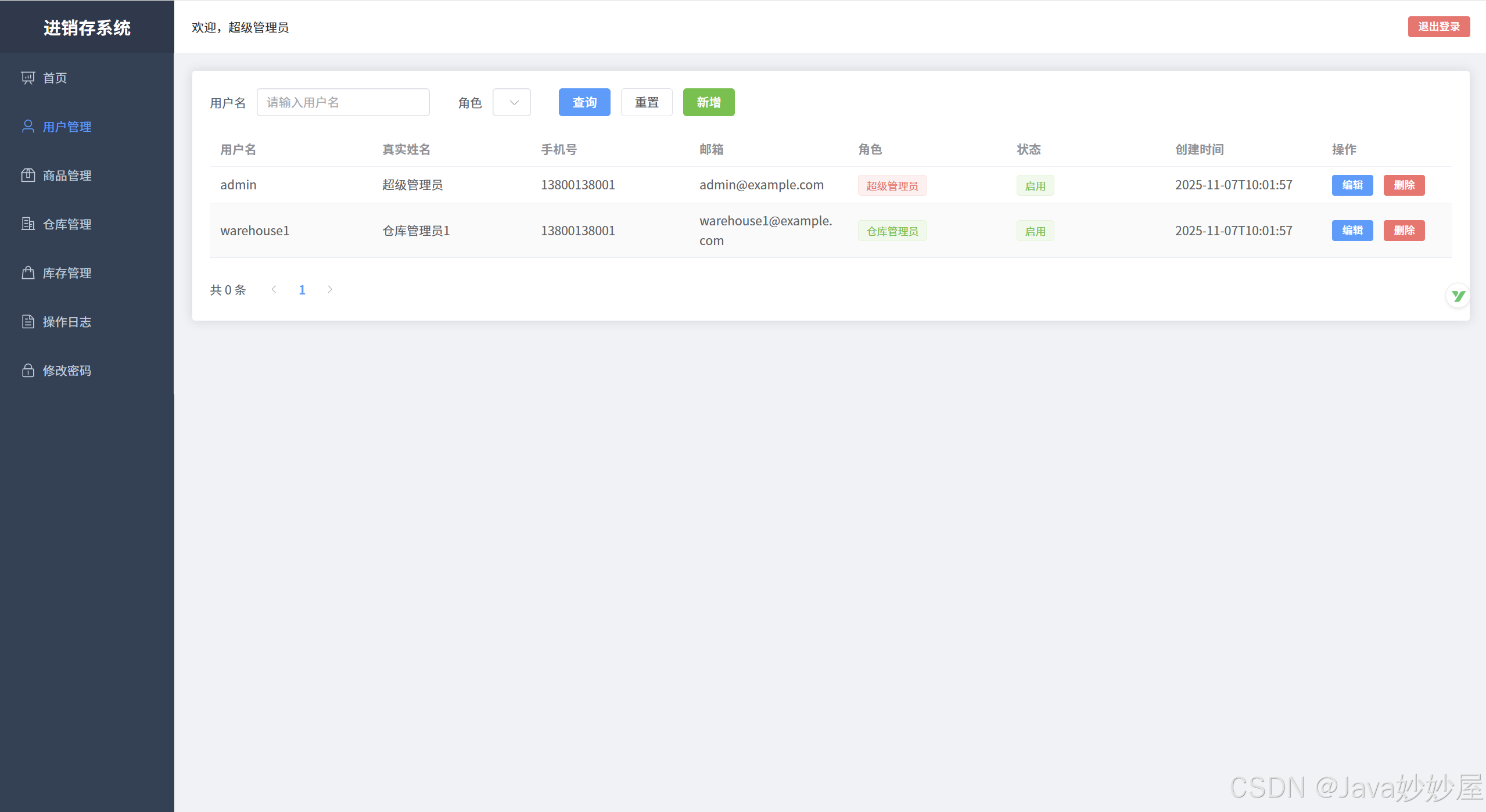Screen dimensions: 1486x812
Task: Click the 超级管理员 role tag
Action: 892,185
